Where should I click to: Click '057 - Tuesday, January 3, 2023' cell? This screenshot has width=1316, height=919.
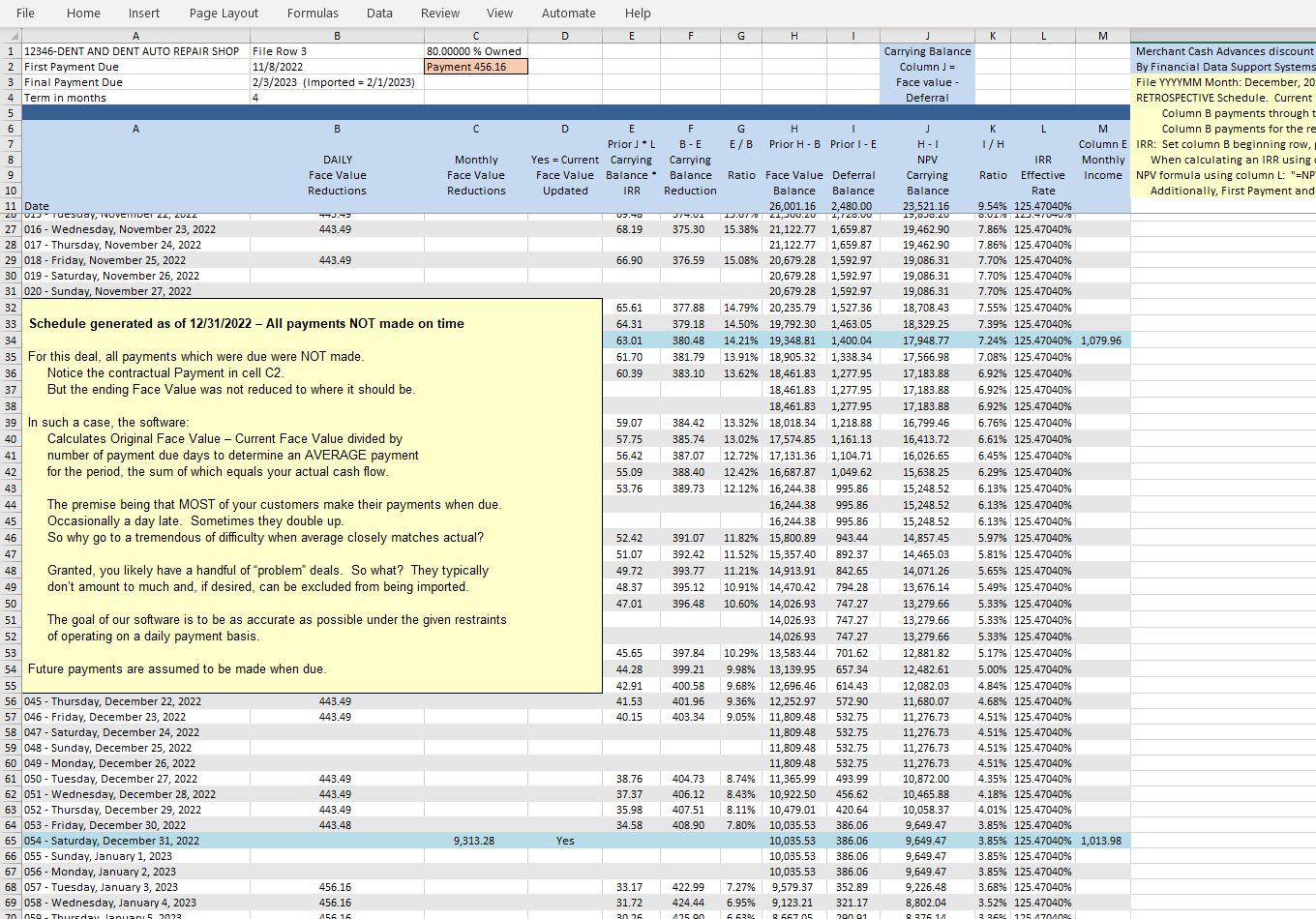pyautogui.click(x=135, y=887)
